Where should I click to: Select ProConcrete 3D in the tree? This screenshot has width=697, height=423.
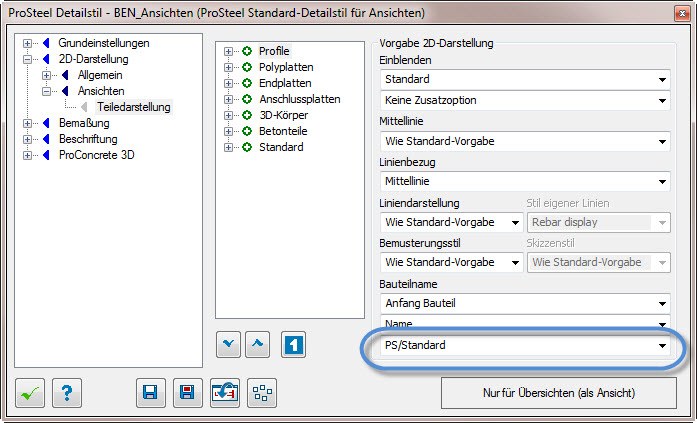click(x=96, y=155)
